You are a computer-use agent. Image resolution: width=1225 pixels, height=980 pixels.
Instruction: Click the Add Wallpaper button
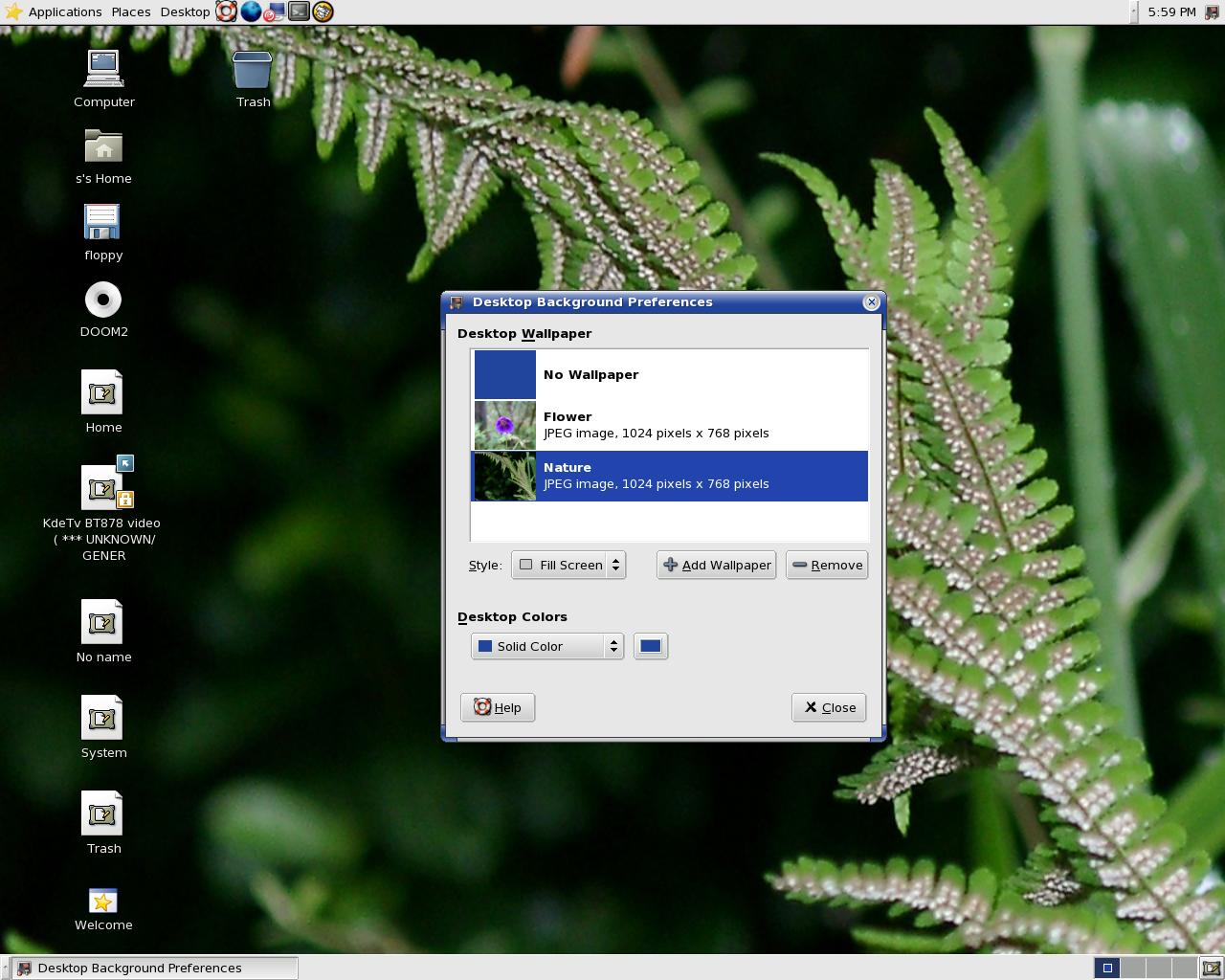pyautogui.click(x=716, y=565)
